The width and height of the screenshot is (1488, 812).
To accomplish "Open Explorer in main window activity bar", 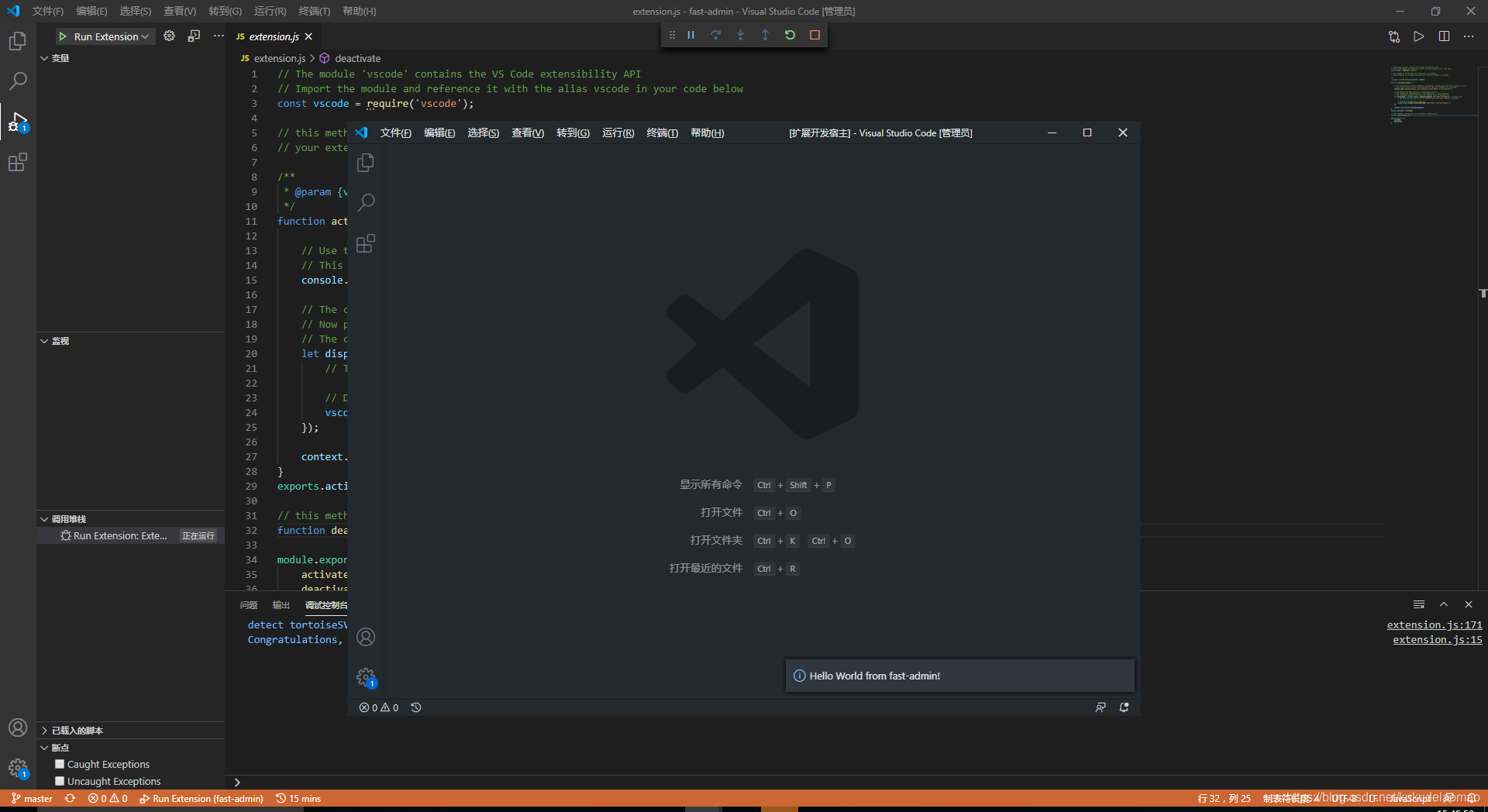I will coord(17,40).
